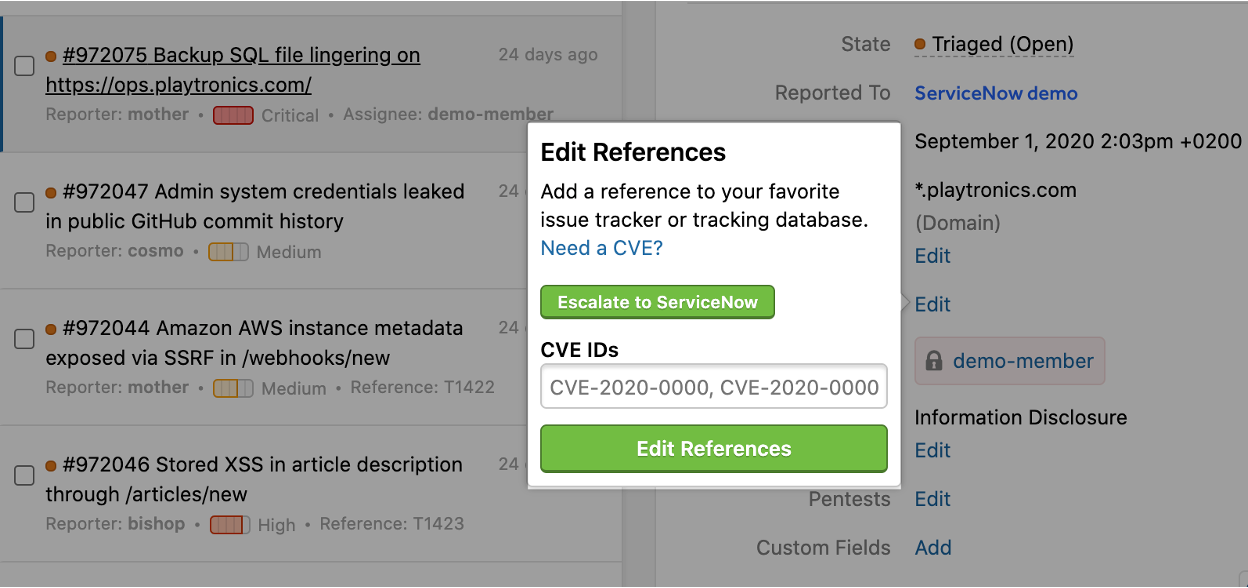This screenshot has height=588, width=1248.
Task: Open report #972075 Backup SQL file
Action: [242, 55]
